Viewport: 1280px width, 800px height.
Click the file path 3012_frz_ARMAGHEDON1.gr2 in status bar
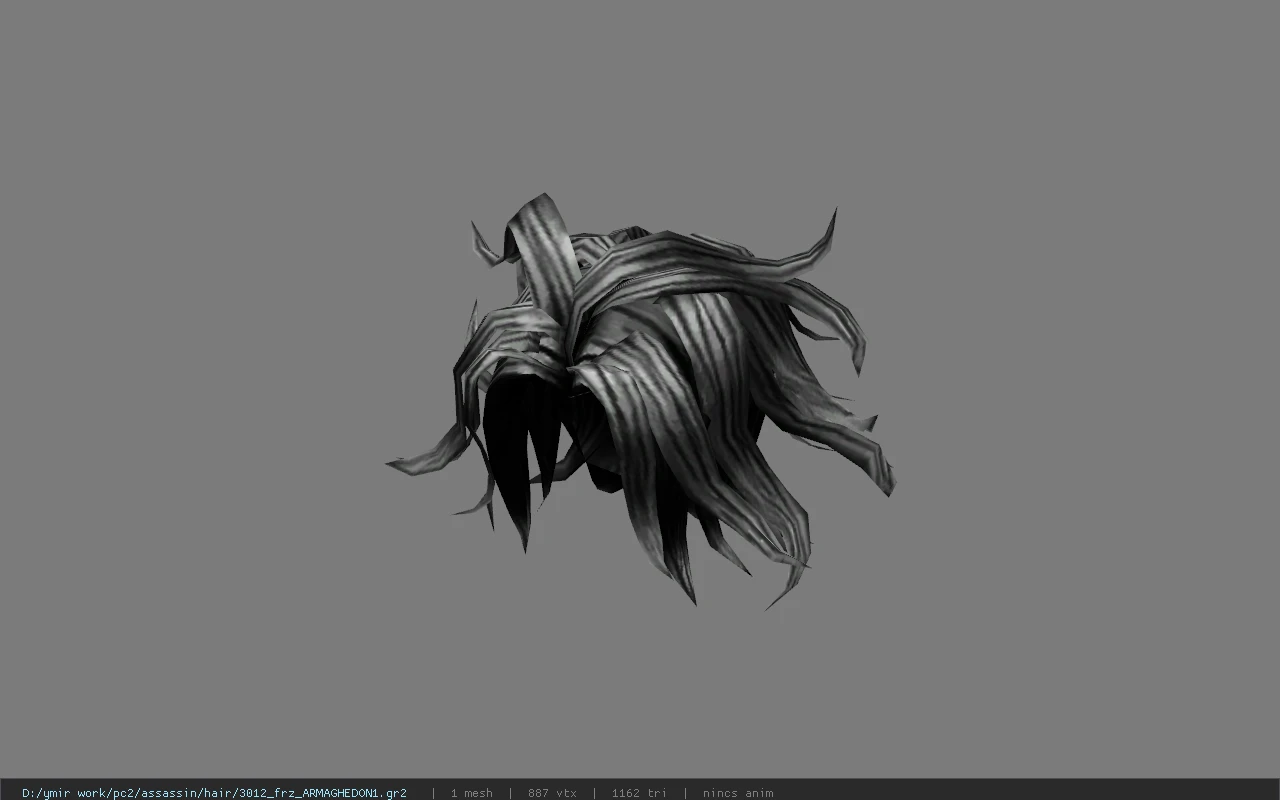click(214, 793)
